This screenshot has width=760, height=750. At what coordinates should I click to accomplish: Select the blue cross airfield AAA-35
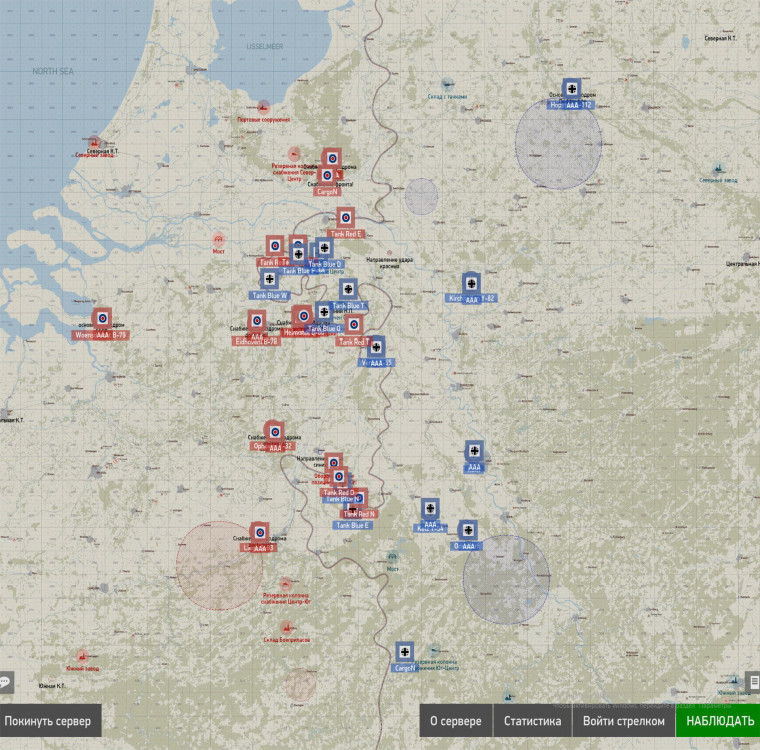click(376, 347)
